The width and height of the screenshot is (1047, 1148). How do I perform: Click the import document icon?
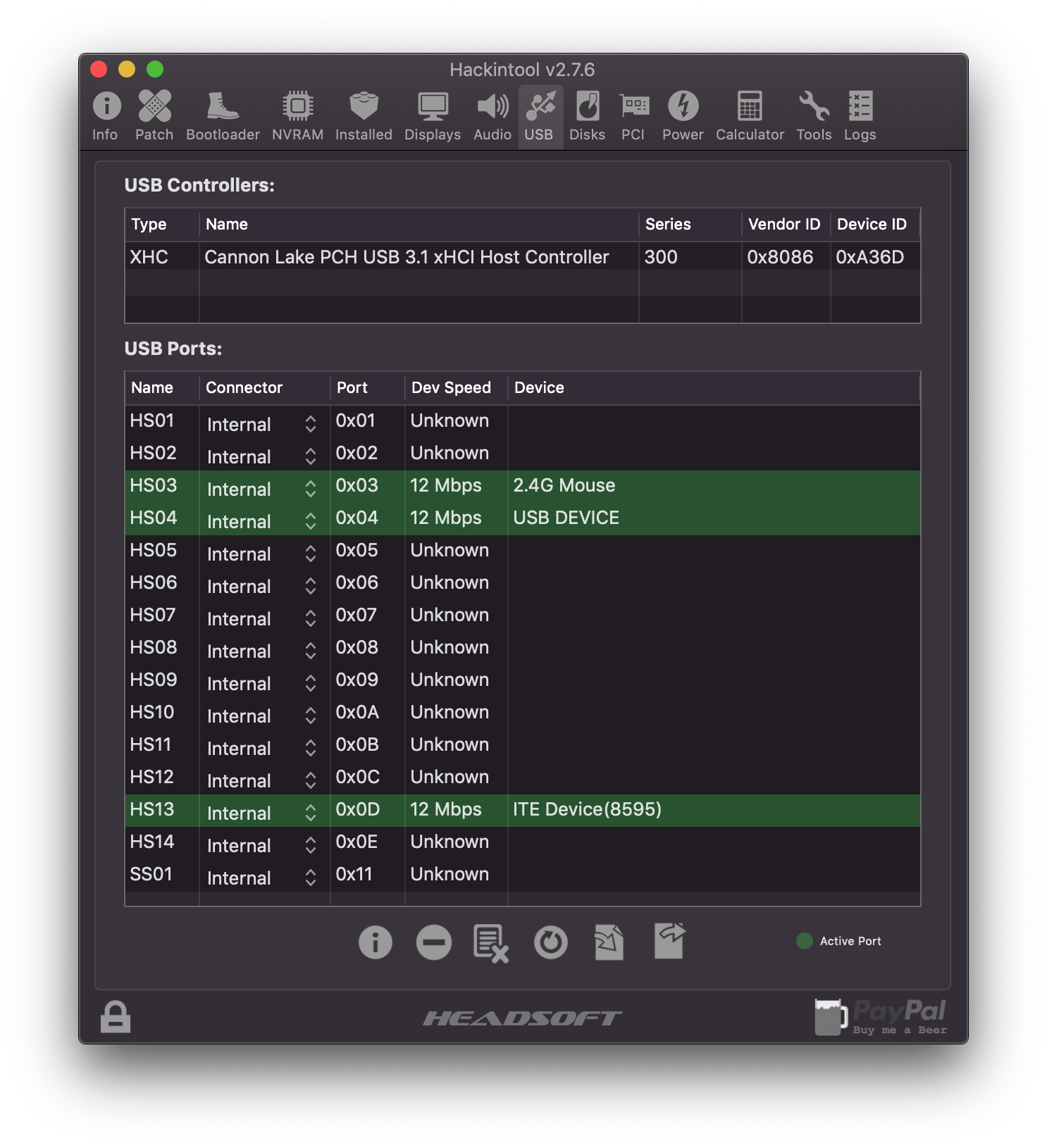[x=609, y=942]
